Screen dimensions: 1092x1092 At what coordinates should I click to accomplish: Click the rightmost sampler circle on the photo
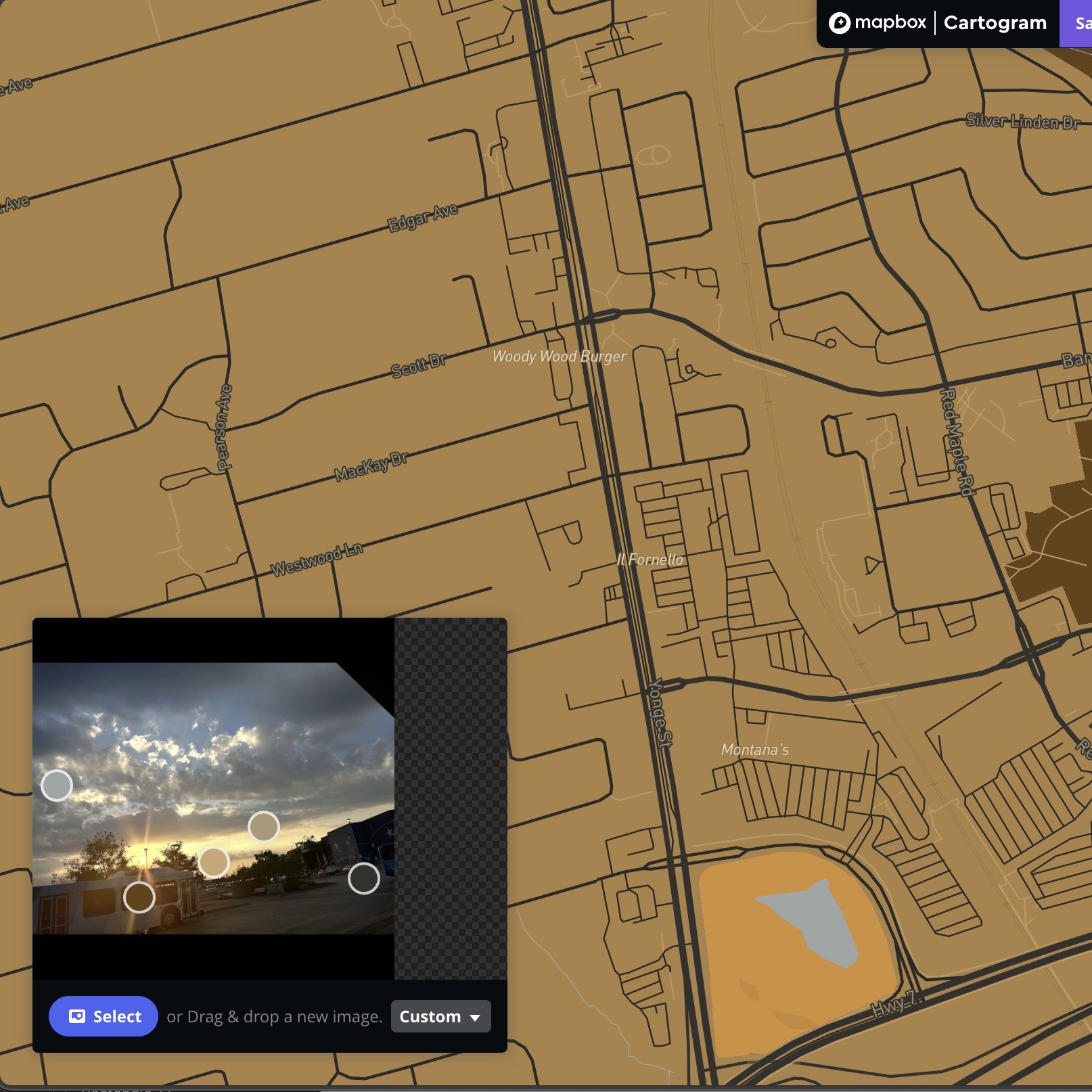tap(364, 878)
